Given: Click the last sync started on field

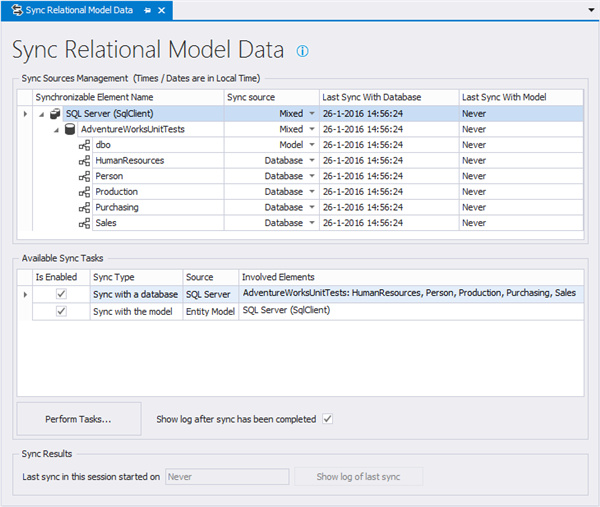Looking at the screenshot, I should (x=227, y=477).
